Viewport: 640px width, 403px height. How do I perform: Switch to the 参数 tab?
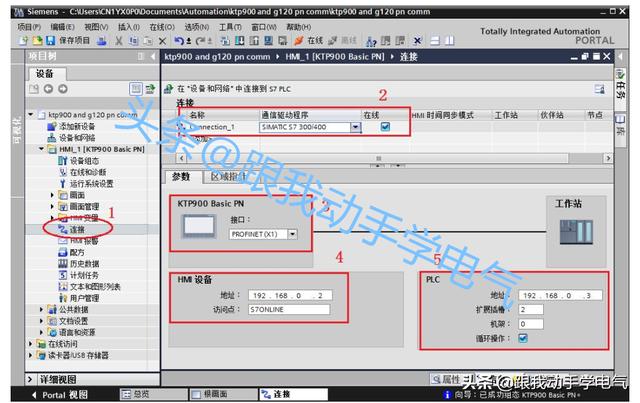(181, 176)
